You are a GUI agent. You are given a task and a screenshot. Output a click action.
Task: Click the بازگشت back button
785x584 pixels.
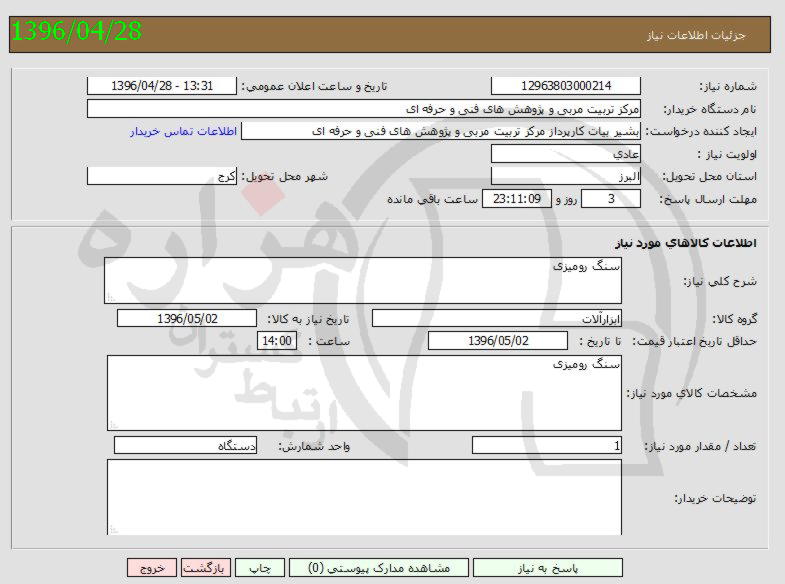tap(207, 567)
